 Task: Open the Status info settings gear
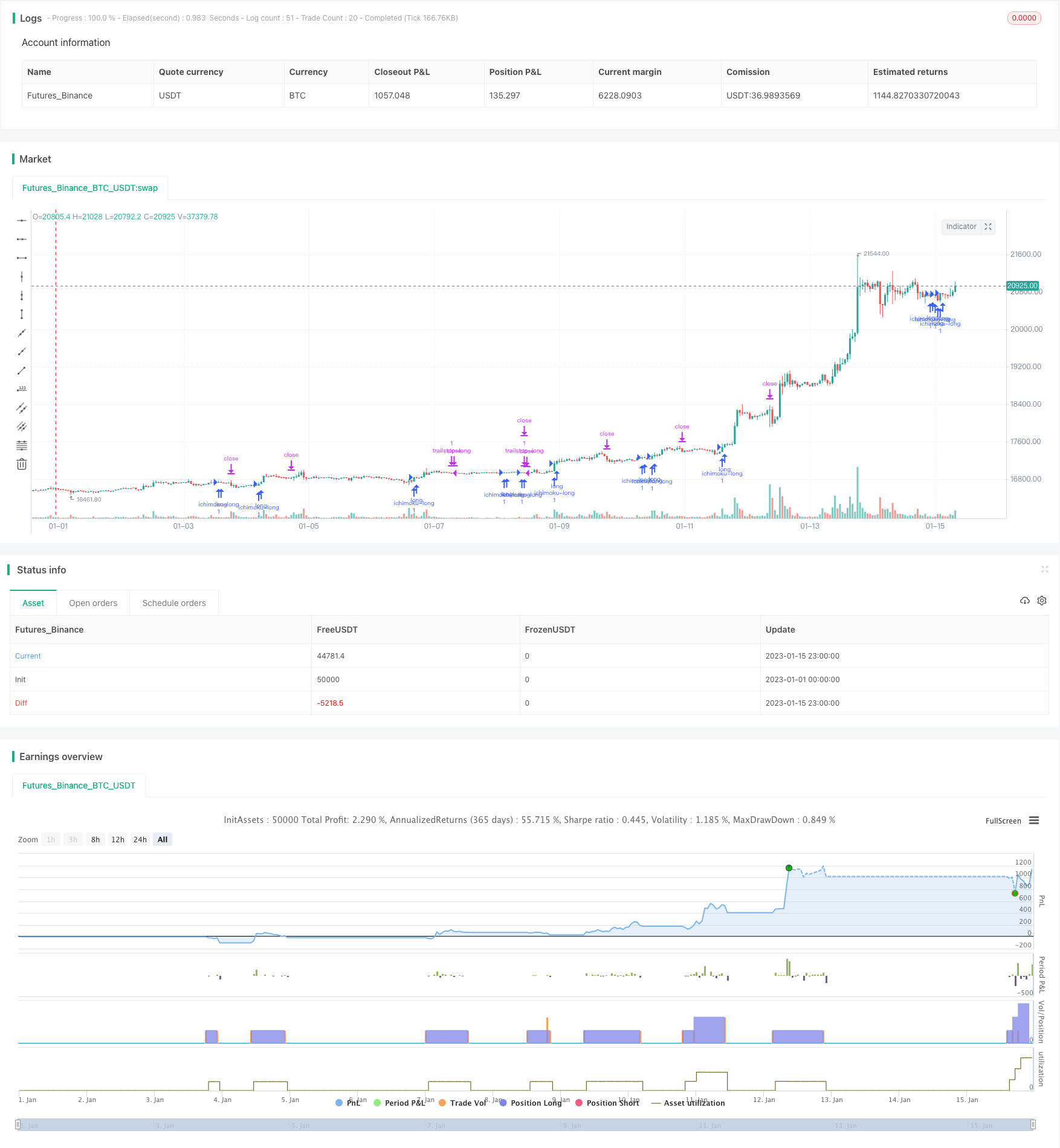pos(1042,601)
